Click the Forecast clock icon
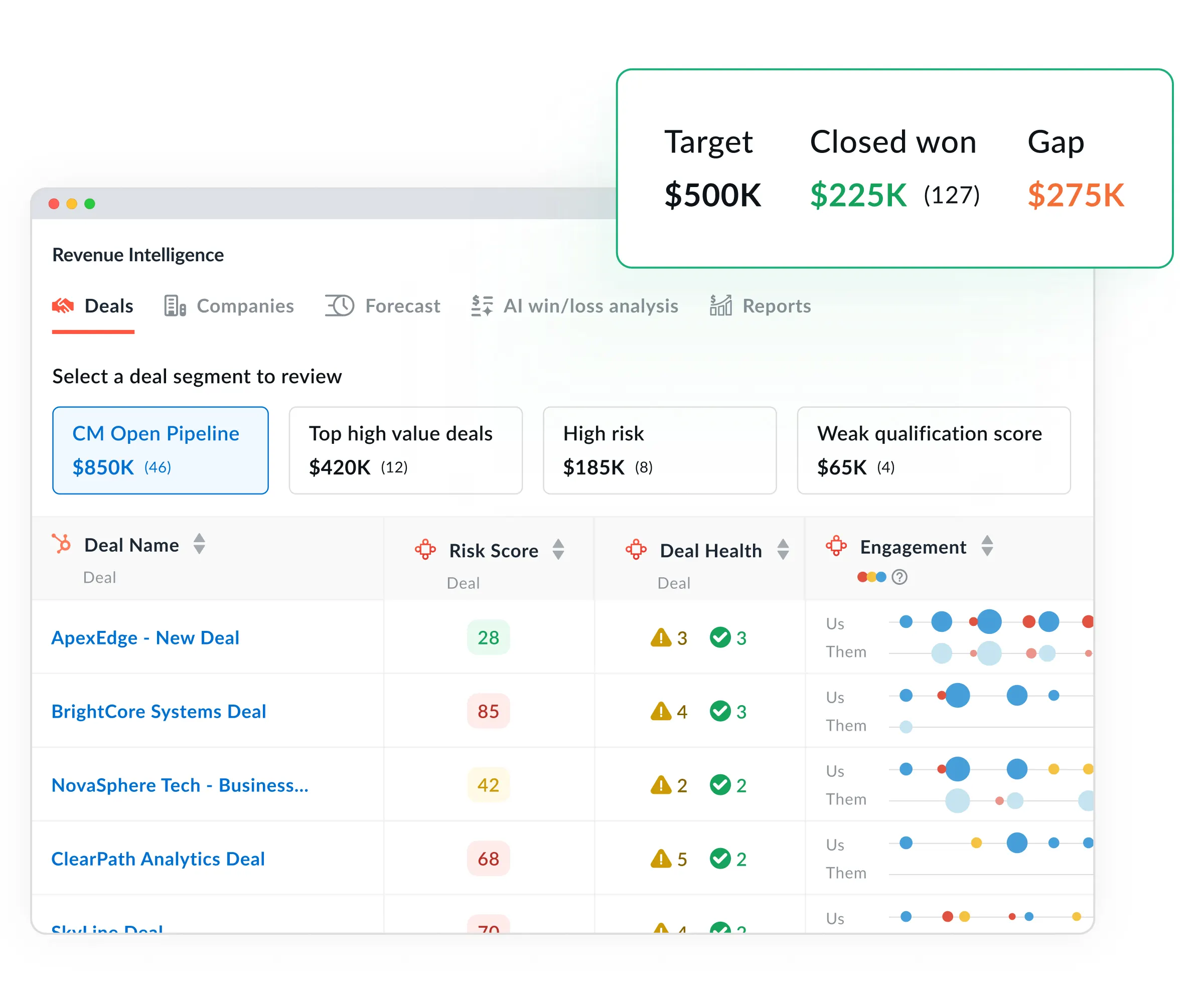1204x1003 pixels. (340, 305)
